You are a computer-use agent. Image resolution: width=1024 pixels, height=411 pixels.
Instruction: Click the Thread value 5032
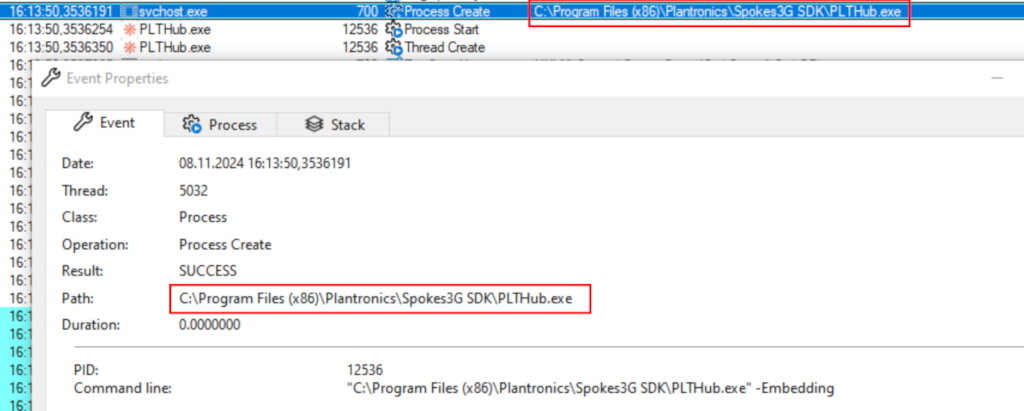tap(193, 191)
